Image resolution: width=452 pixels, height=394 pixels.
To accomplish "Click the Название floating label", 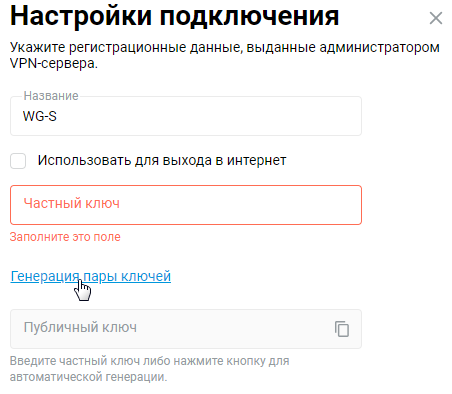I will [51, 96].
